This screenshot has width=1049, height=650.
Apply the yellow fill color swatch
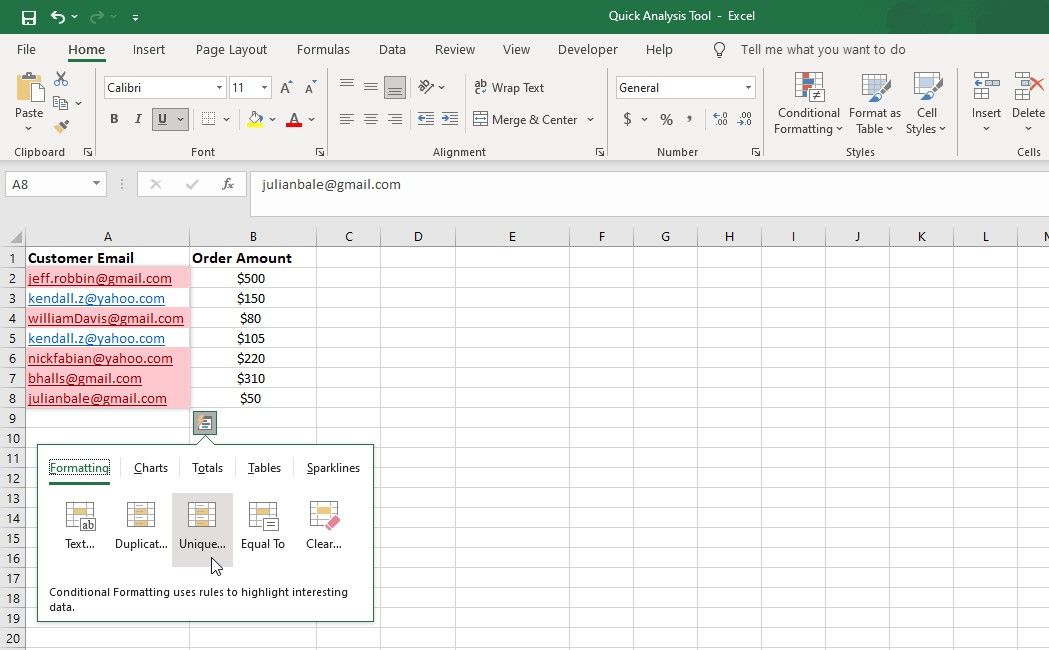point(255,120)
